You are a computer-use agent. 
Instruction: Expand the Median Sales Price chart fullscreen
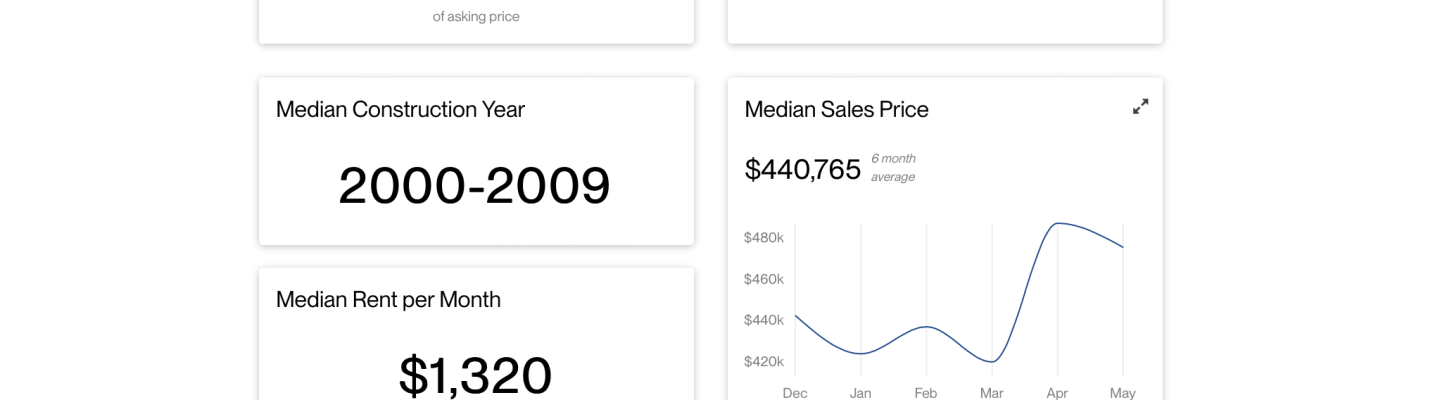1140,106
